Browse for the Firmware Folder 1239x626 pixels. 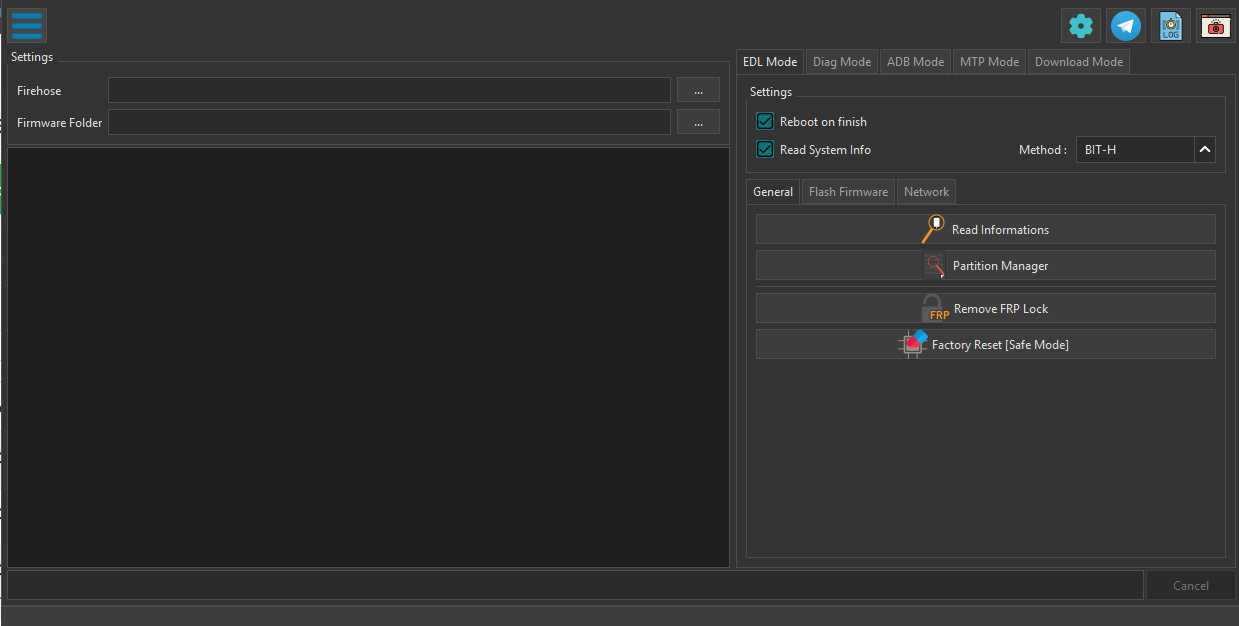click(x=698, y=122)
